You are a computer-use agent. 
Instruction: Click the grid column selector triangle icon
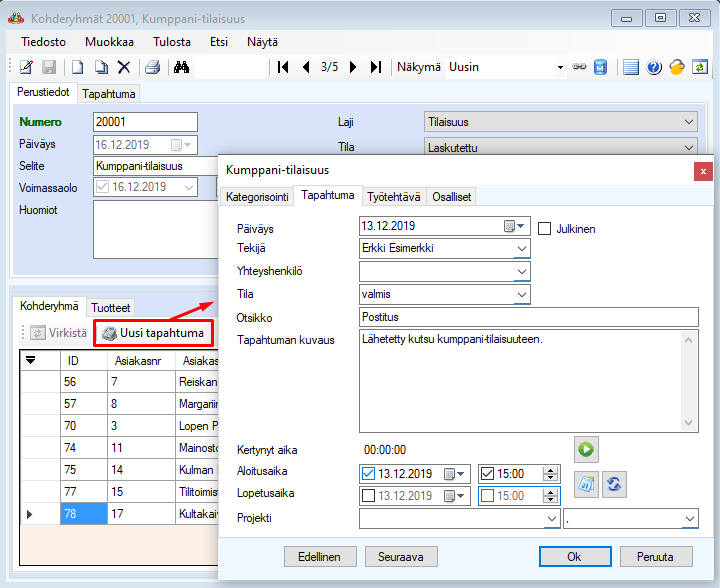point(30,360)
